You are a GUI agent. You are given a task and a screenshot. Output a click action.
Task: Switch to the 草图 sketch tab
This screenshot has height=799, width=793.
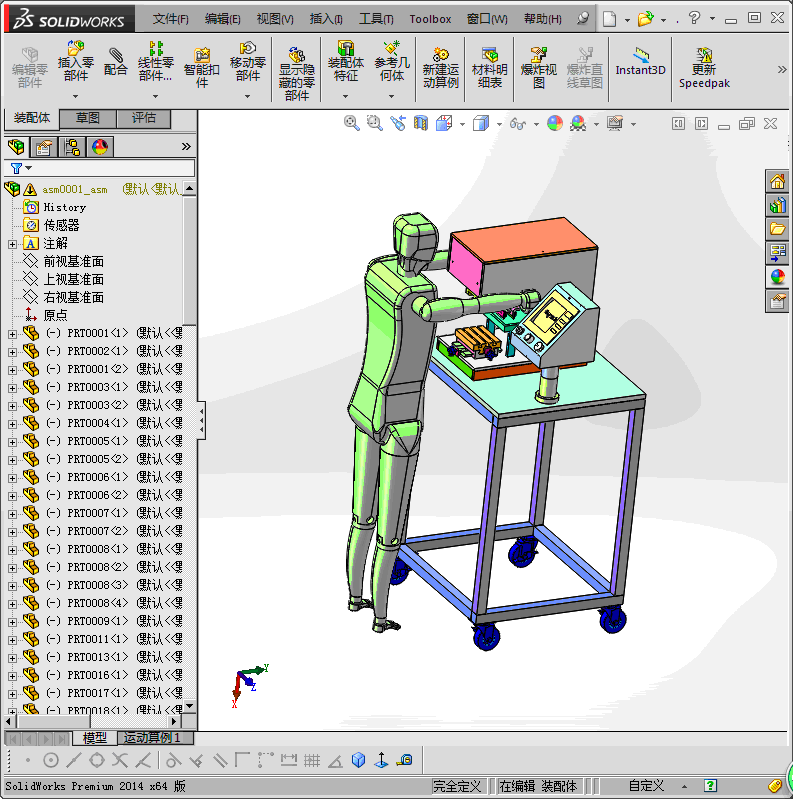click(88, 118)
